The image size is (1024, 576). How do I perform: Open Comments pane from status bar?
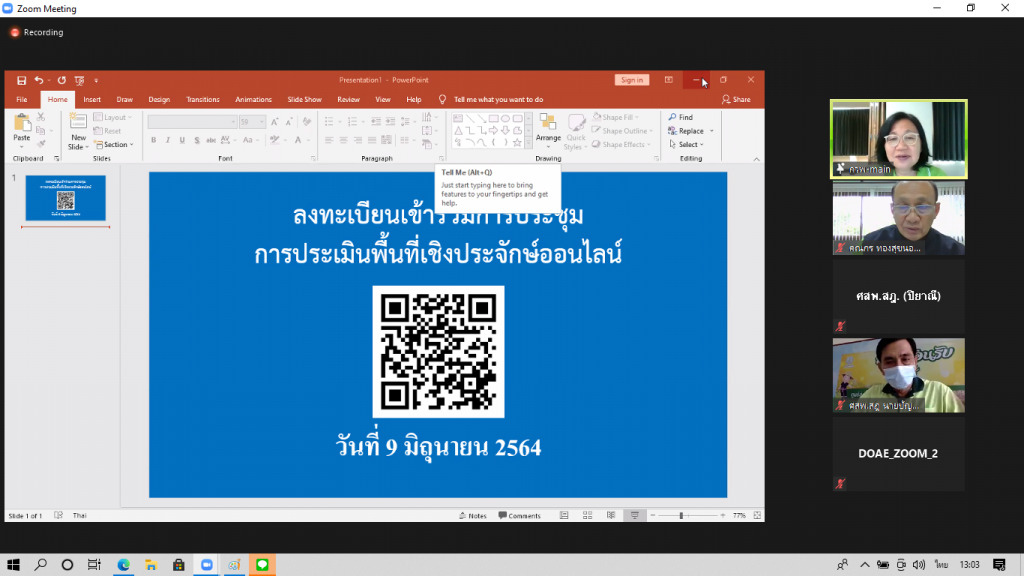coord(520,515)
